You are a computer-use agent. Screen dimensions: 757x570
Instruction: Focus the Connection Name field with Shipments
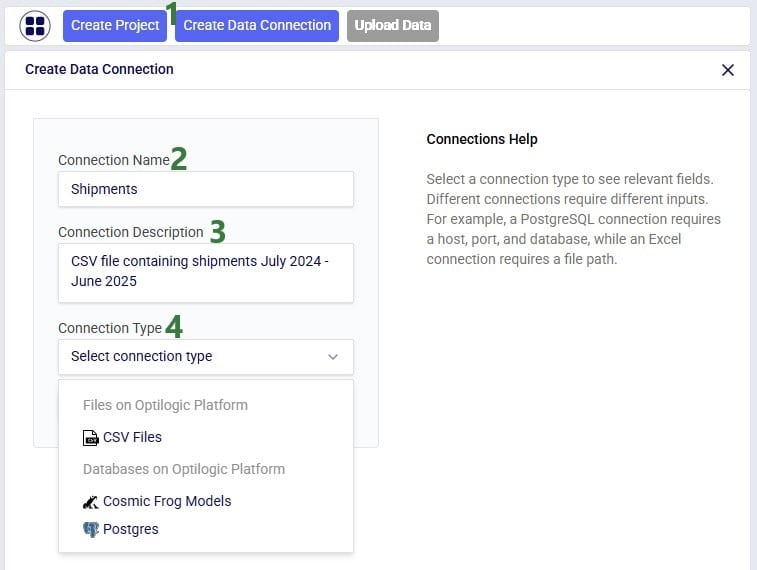(x=206, y=189)
